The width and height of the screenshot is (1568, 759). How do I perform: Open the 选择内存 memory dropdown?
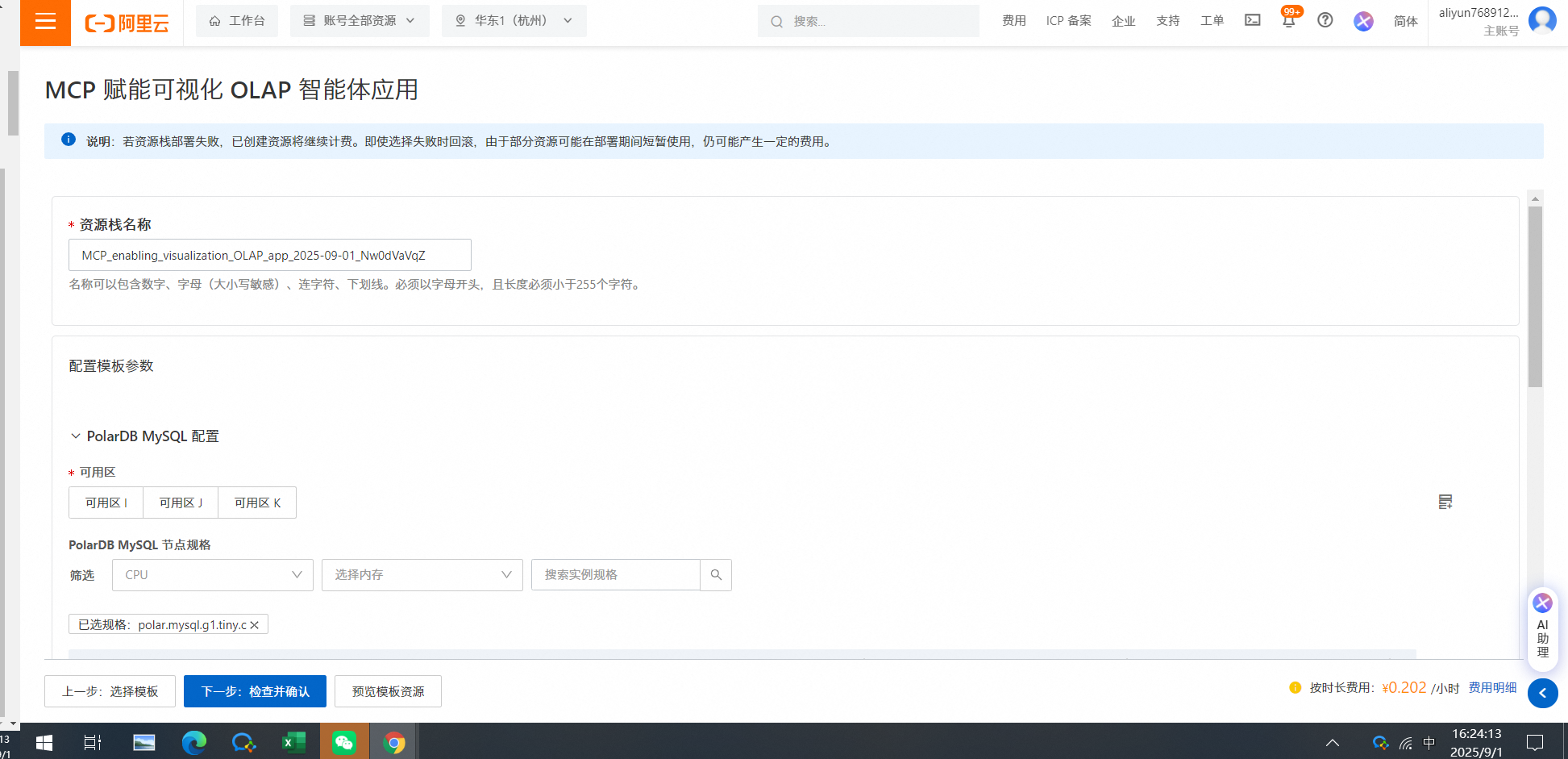coord(422,575)
